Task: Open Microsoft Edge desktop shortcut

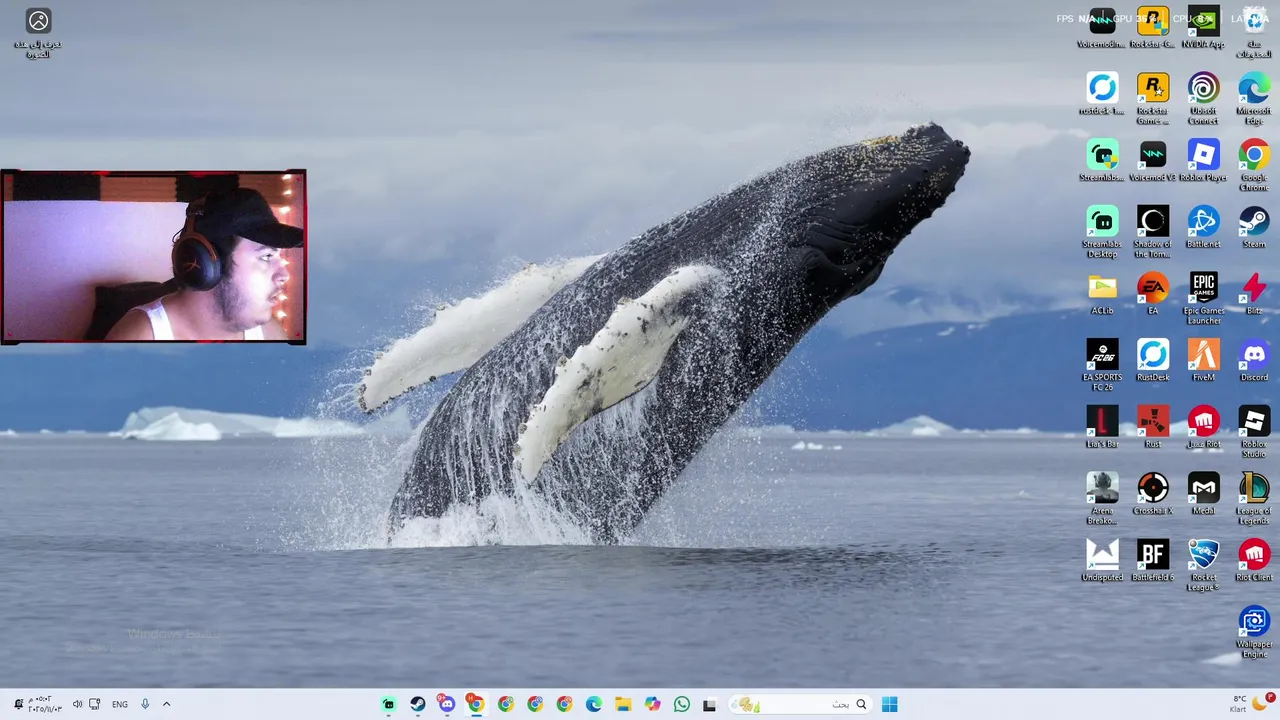Action: pos(1254,98)
